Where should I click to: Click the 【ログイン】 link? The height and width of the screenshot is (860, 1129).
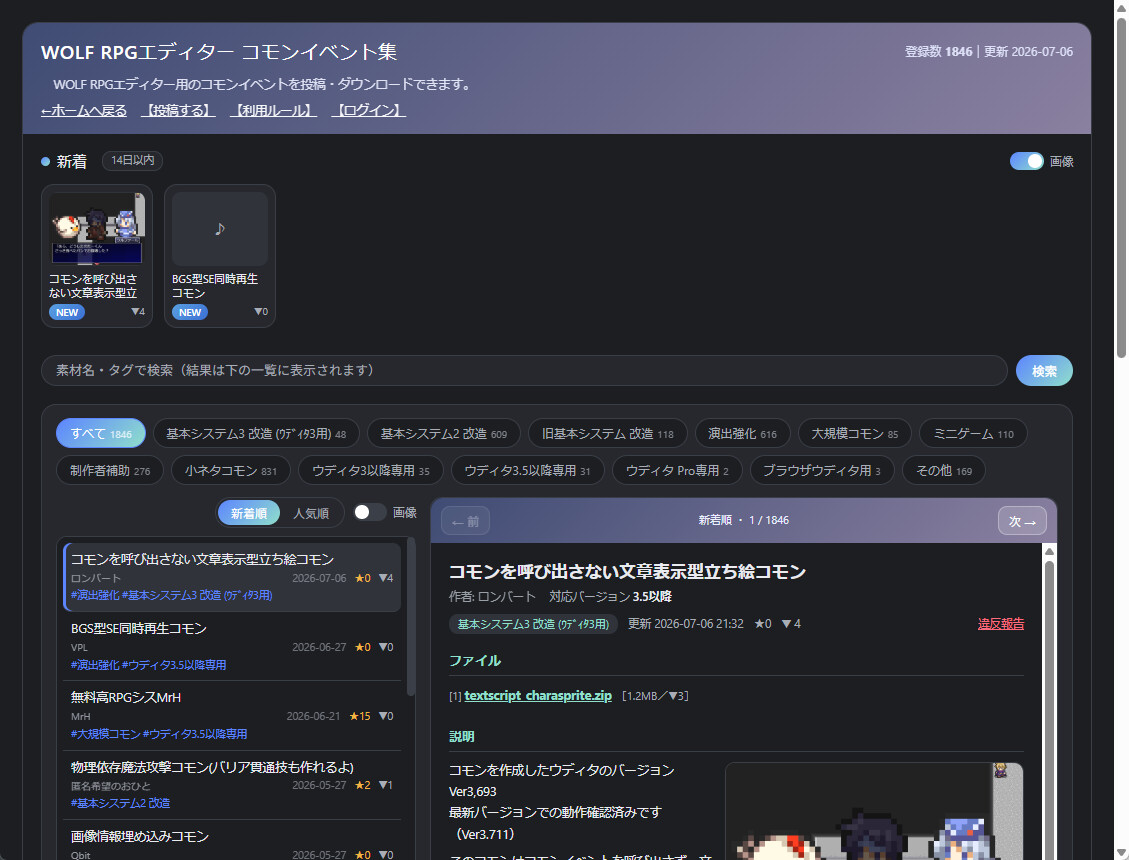[369, 110]
